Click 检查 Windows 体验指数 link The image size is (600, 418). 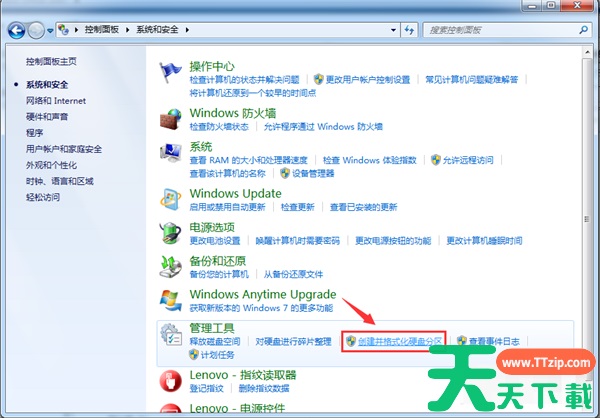click(370, 160)
